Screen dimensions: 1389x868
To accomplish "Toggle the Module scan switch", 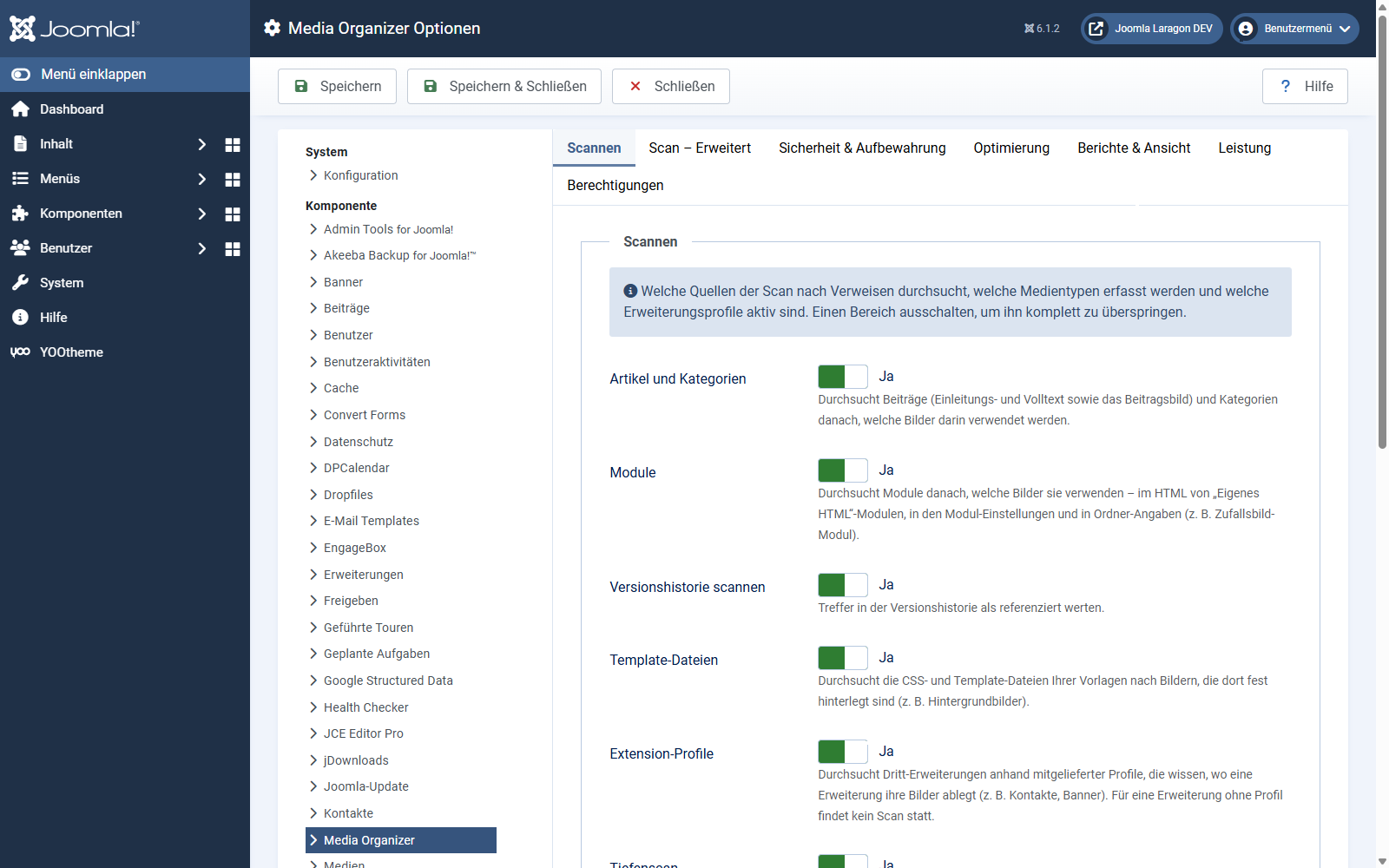I will [843, 470].
